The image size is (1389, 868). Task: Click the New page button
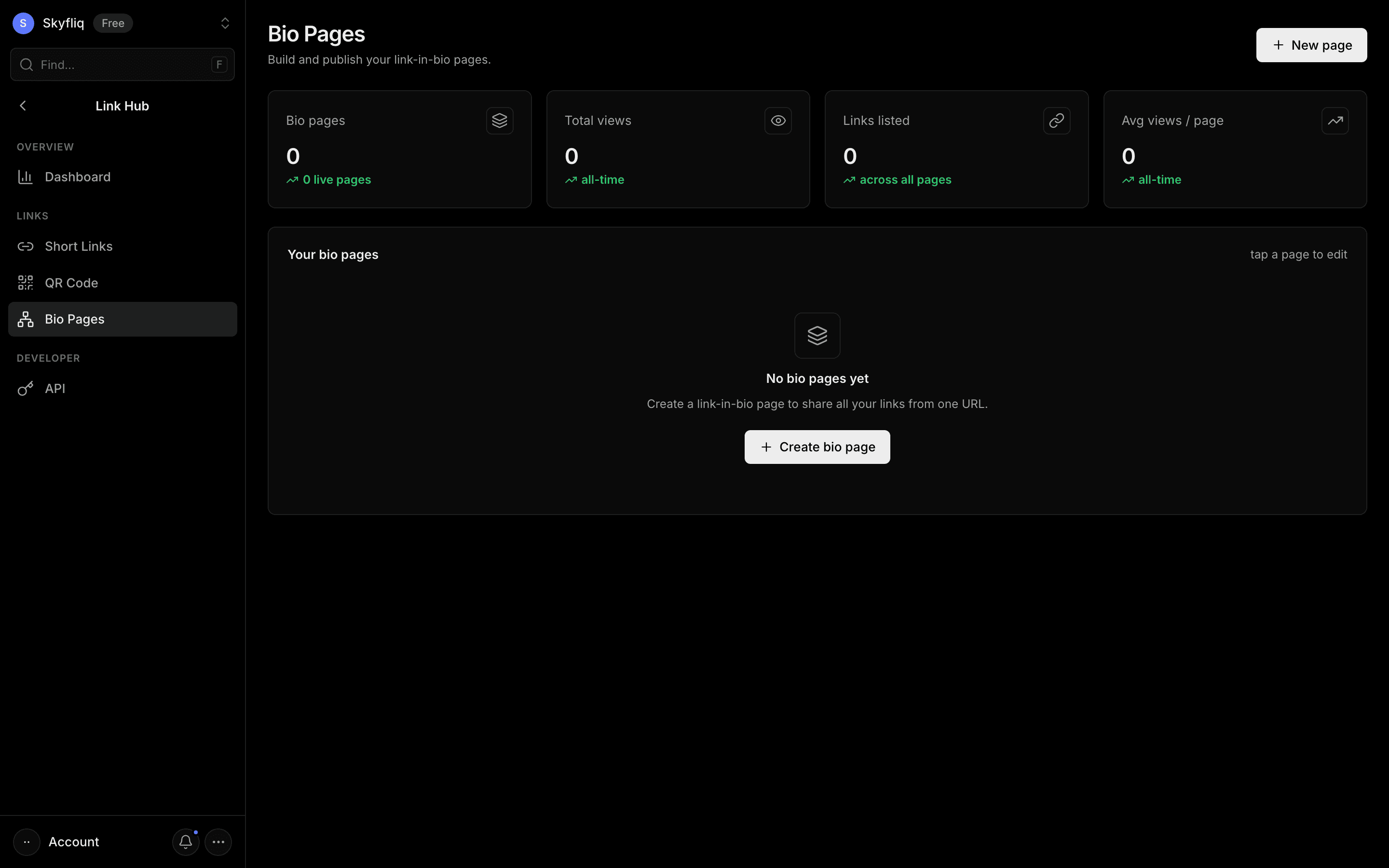pyautogui.click(x=1311, y=45)
